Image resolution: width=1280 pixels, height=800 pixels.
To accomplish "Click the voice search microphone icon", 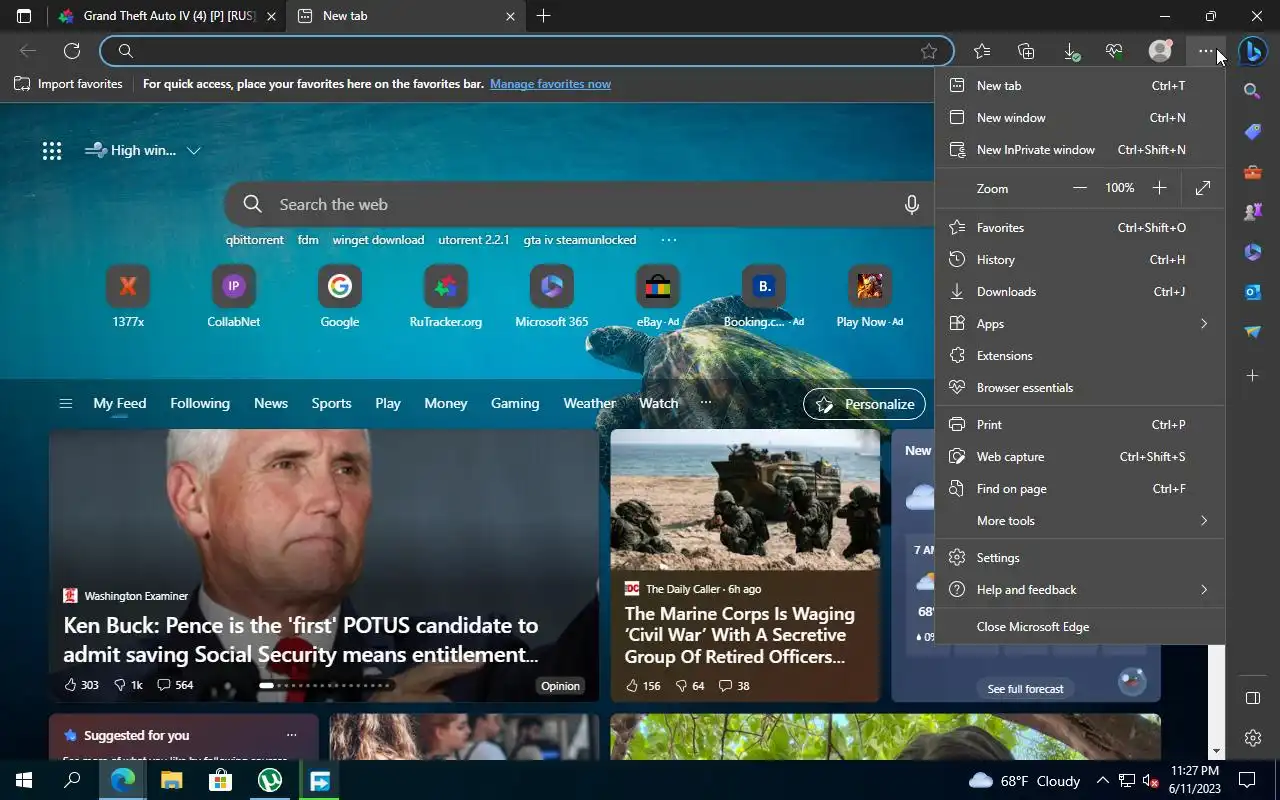I will pos(911,205).
